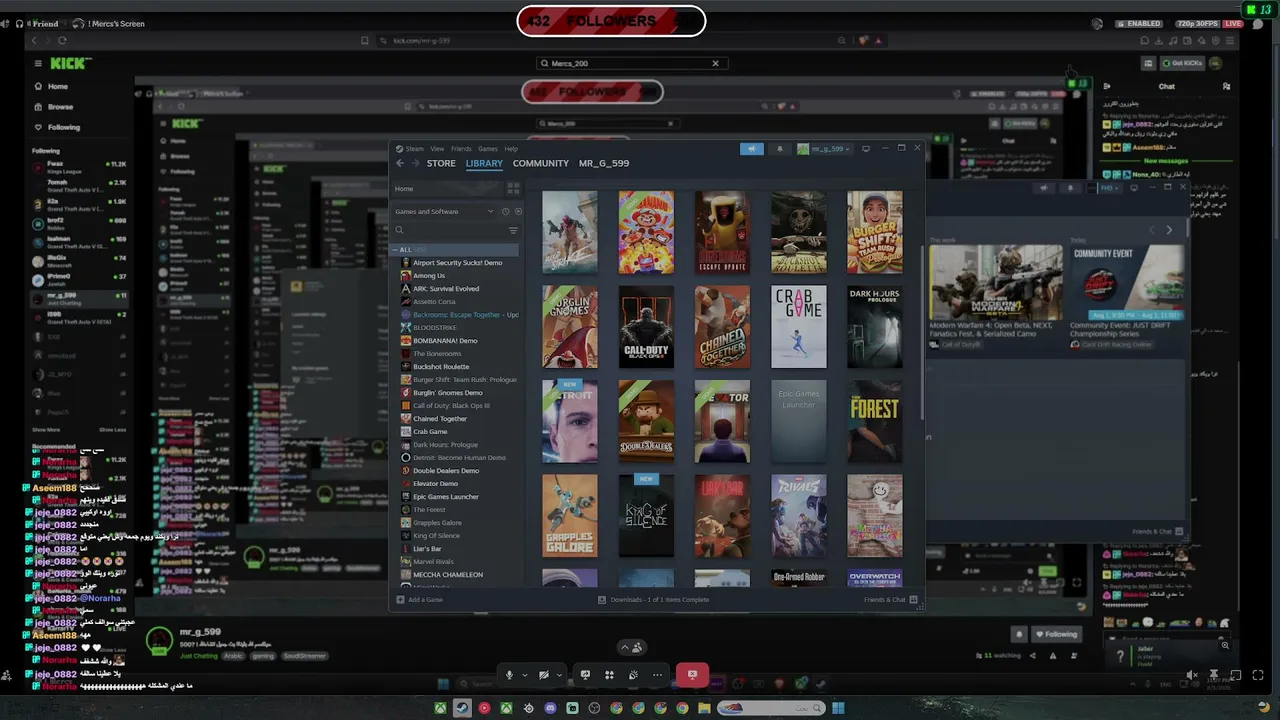Open The Forest cover thumbnail
The width and height of the screenshot is (1280, 720).
click(x=875, y=422)
